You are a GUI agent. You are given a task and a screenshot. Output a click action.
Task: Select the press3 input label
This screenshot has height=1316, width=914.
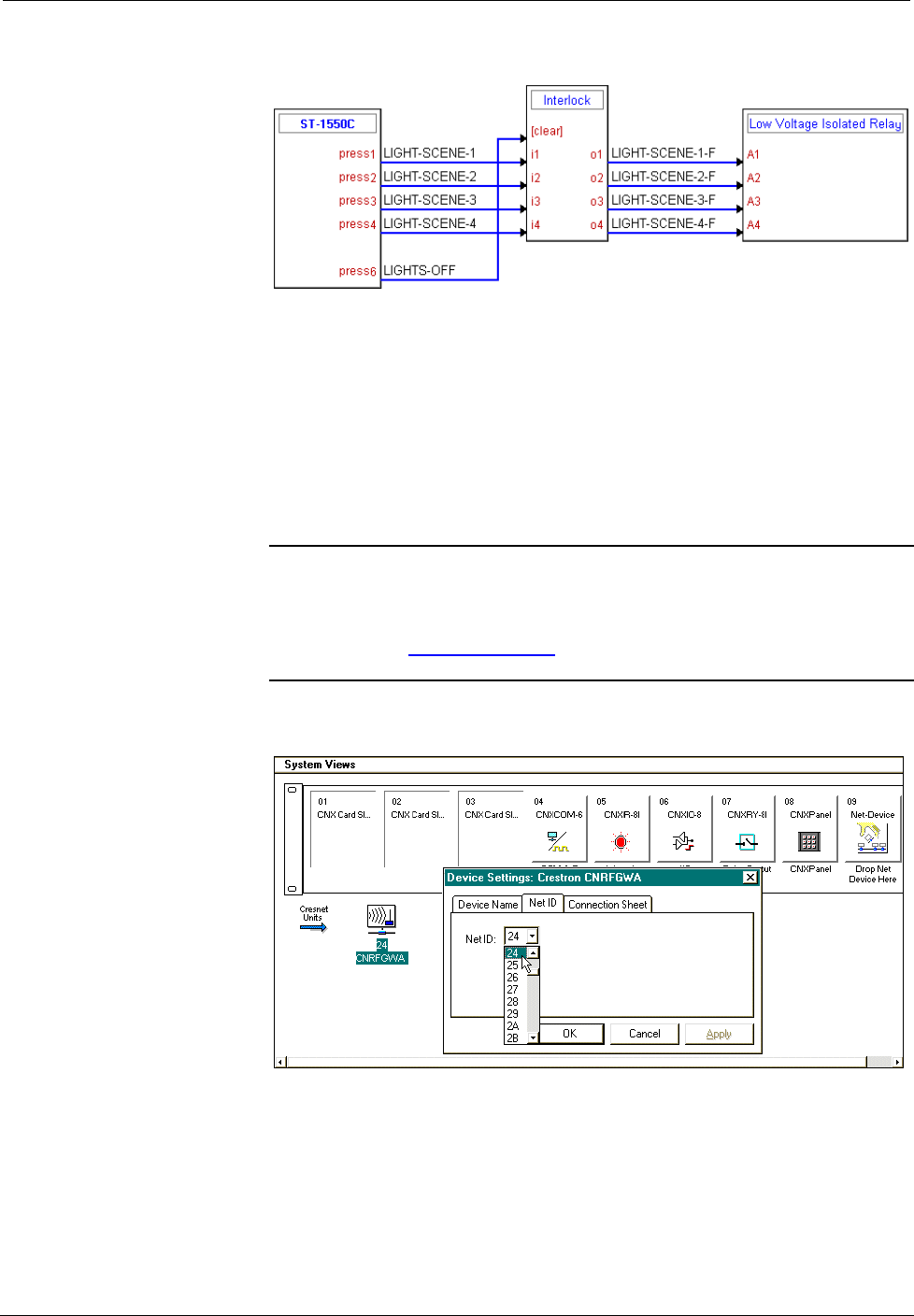[x=357, y=200]
